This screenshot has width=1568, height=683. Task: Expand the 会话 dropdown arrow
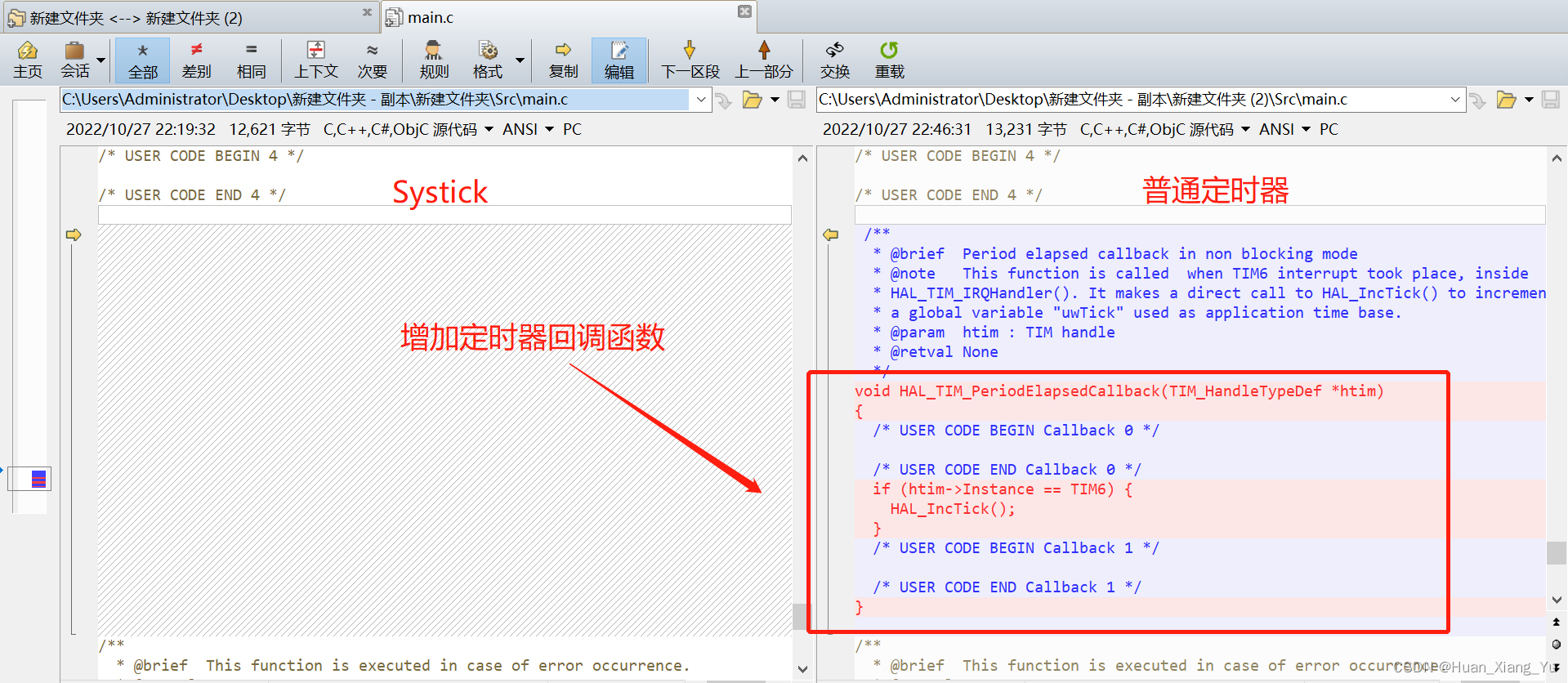coord(101,60)
